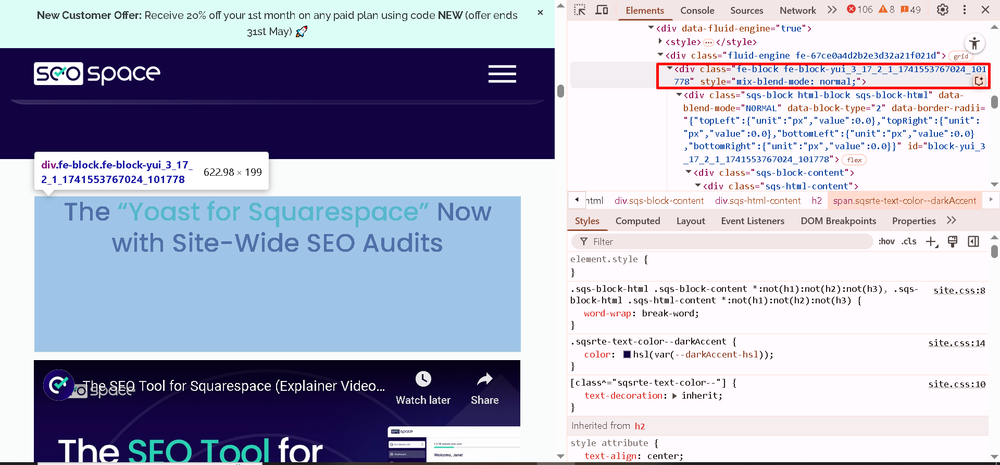
Task: Switch to the Console tab
Action: tap(697, 10)
